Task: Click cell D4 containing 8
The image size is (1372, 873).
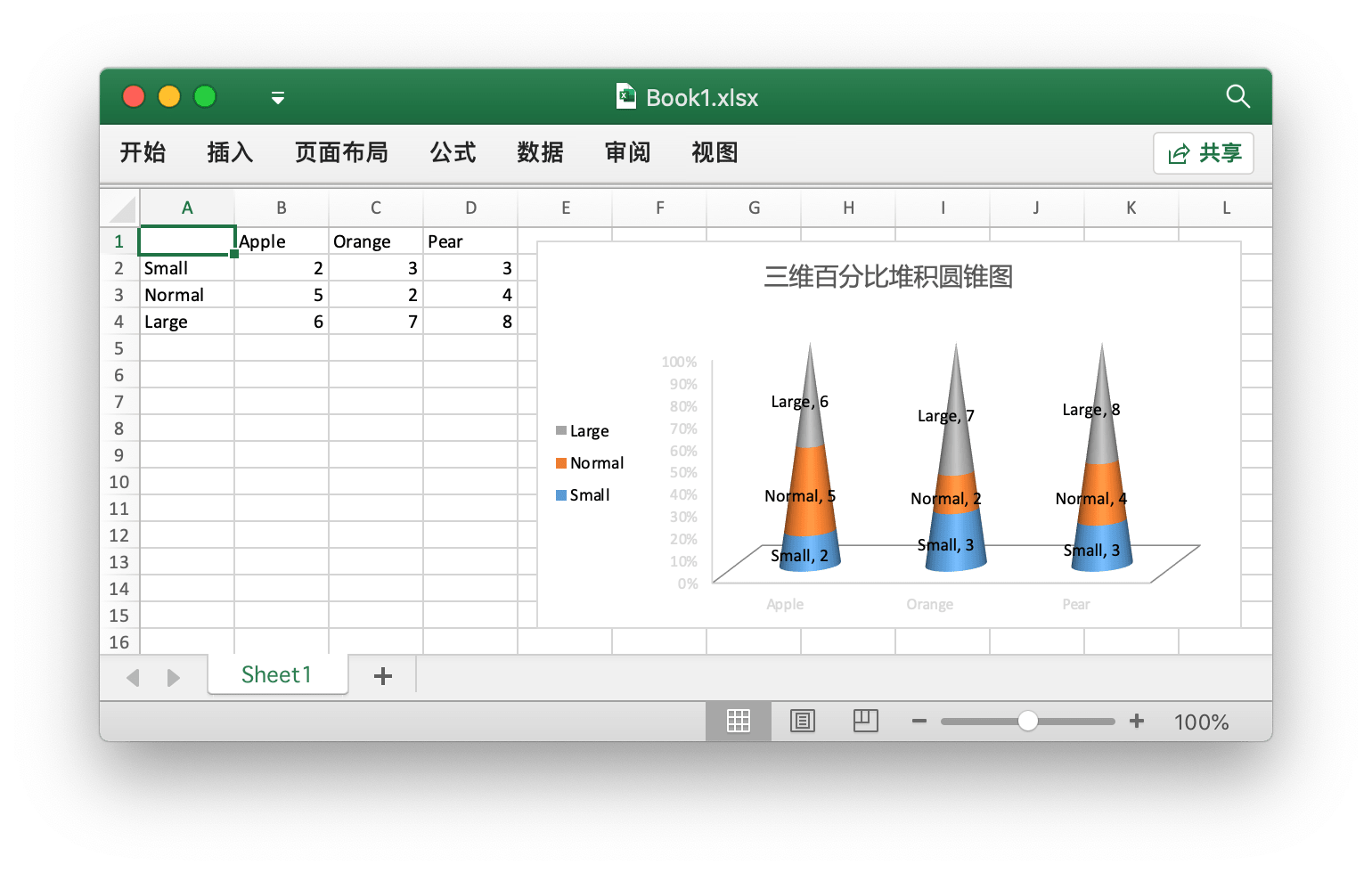Action: click(x=470, y=322)
